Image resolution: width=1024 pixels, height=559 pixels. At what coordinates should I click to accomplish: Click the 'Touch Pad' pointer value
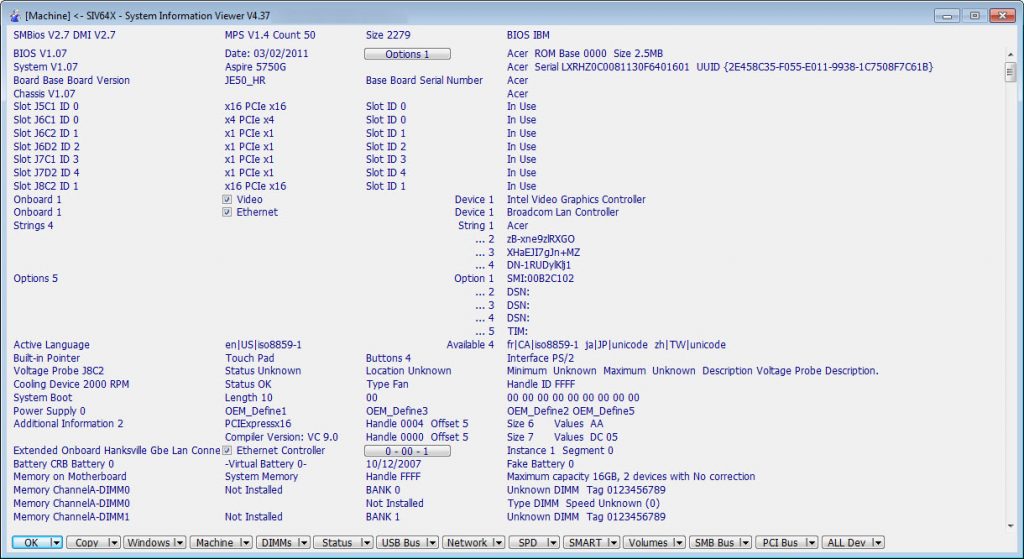tap(249, 359)
